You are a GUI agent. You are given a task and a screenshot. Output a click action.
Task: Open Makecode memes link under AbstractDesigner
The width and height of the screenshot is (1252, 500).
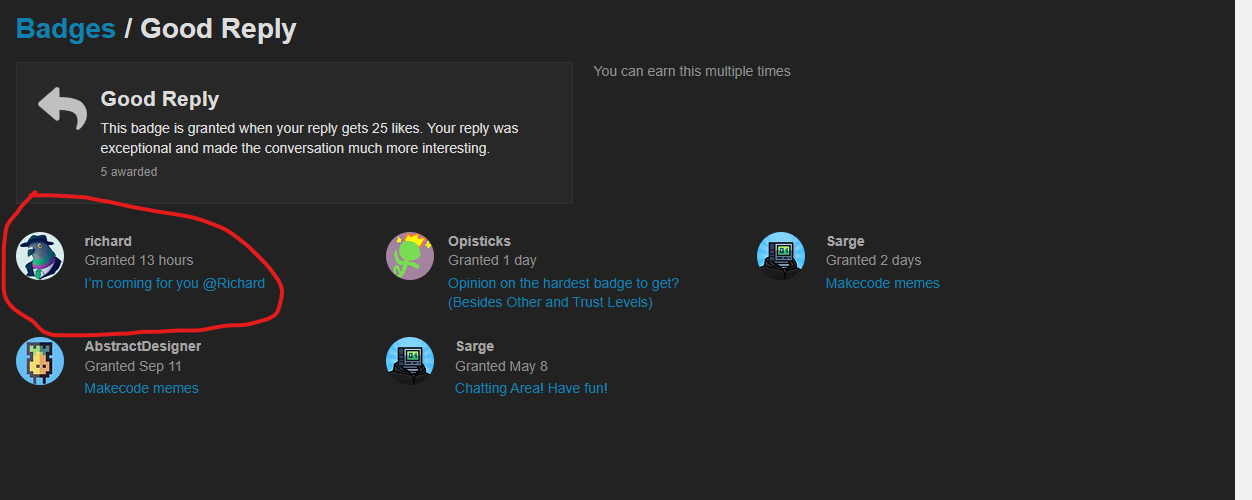141,388
